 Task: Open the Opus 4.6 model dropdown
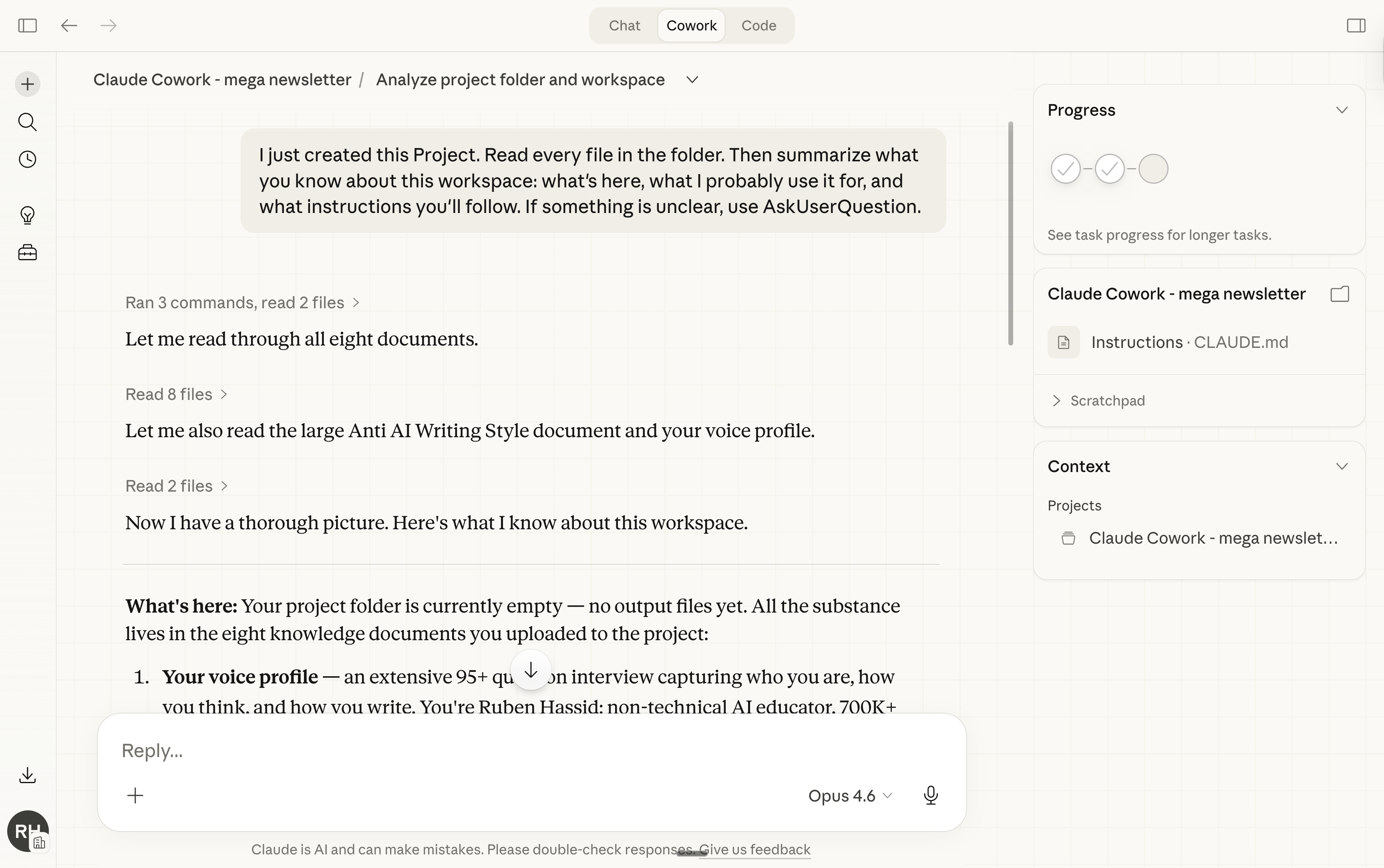click(849, 796)
